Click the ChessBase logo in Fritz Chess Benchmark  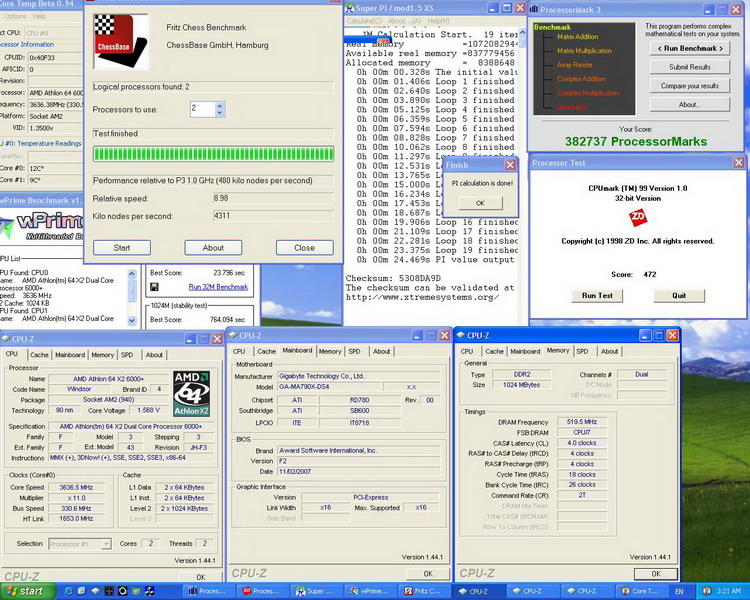coord(121,42)
